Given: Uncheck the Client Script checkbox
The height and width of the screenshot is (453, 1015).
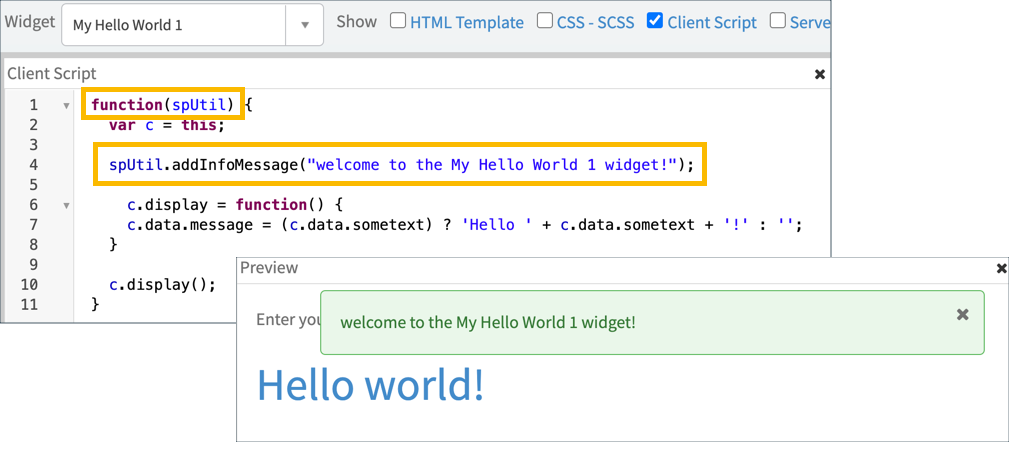Looking at the screenshot, I should coord(655,21).
